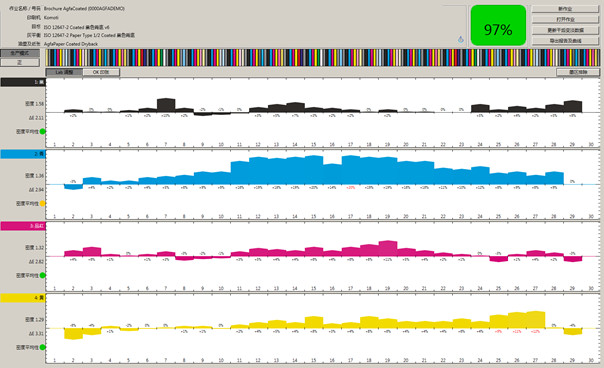Click the yellow uniformity dot in cyan channel

(x=43, y=203)
